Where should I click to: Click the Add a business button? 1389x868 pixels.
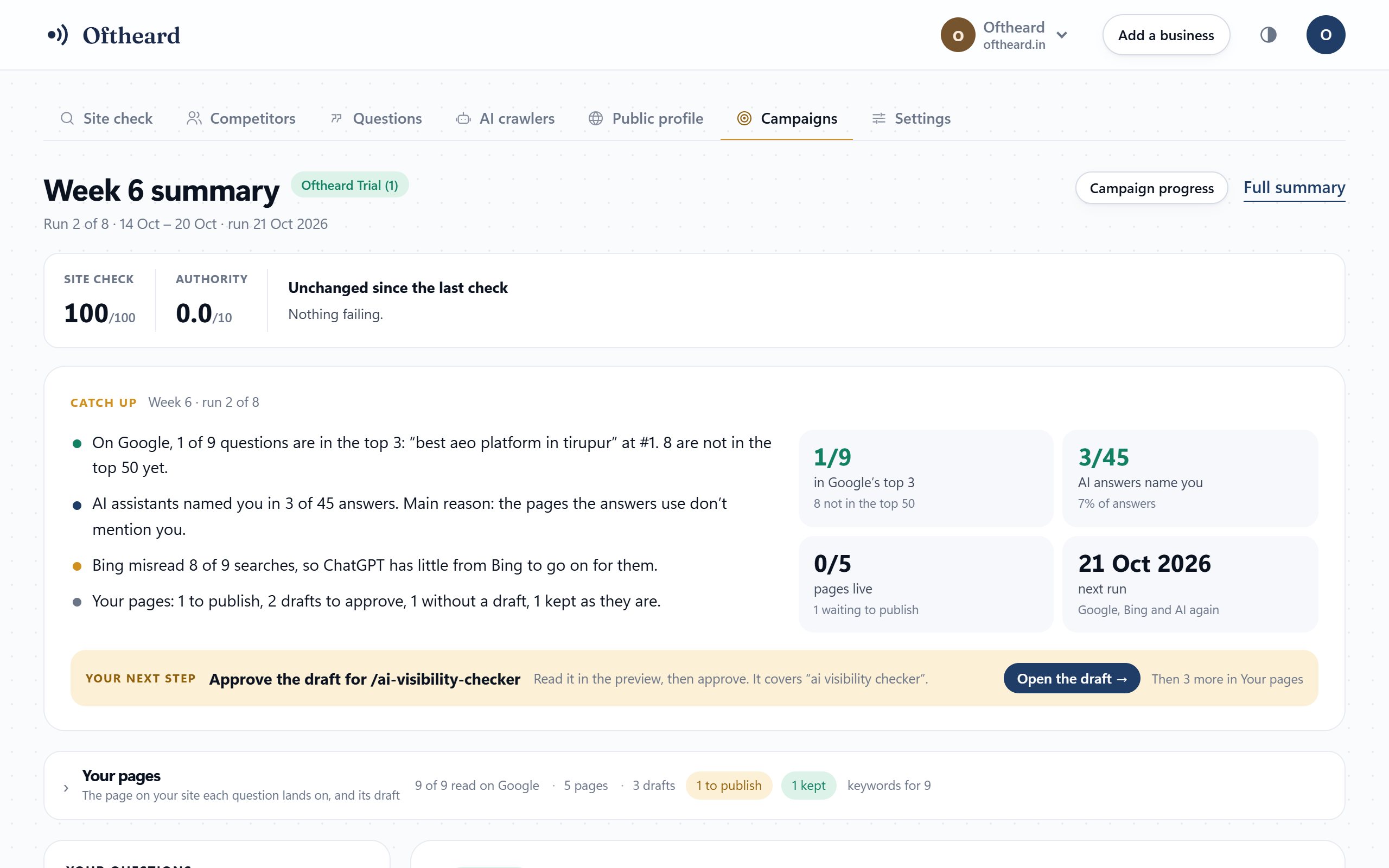[x=1165, y=35]
